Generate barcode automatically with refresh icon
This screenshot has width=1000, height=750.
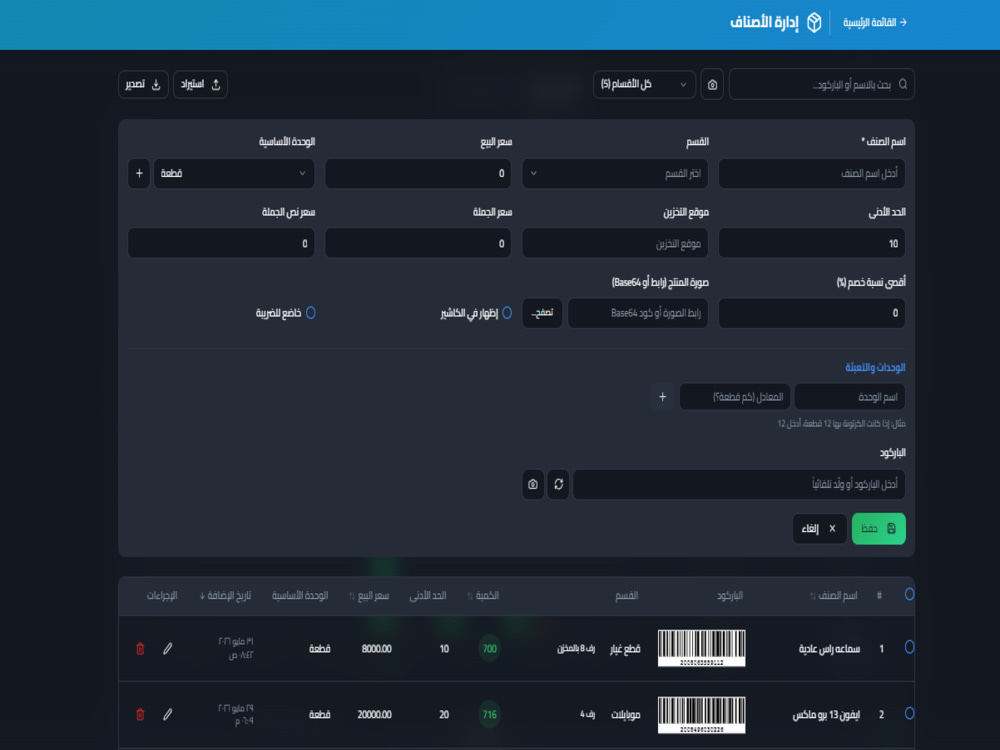click(x=558, y=484)
